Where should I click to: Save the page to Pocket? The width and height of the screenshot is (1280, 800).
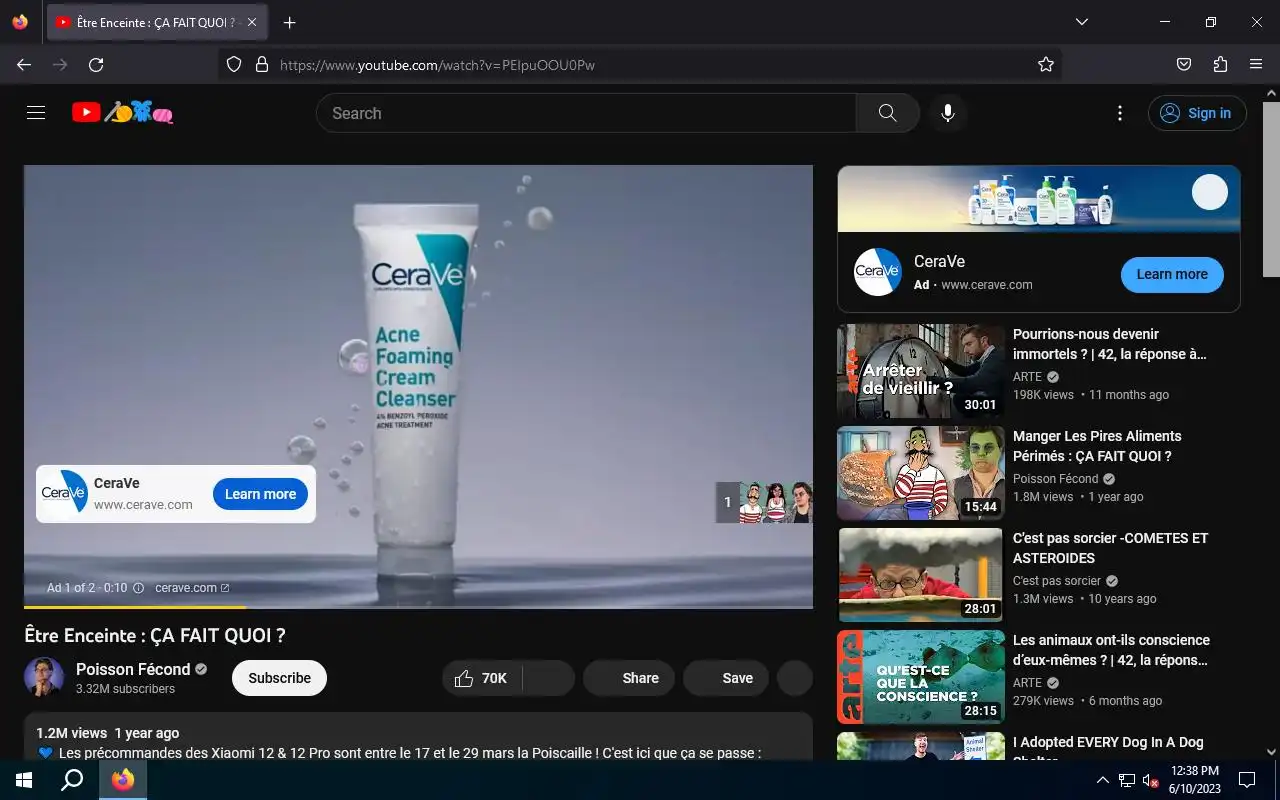1184,64
